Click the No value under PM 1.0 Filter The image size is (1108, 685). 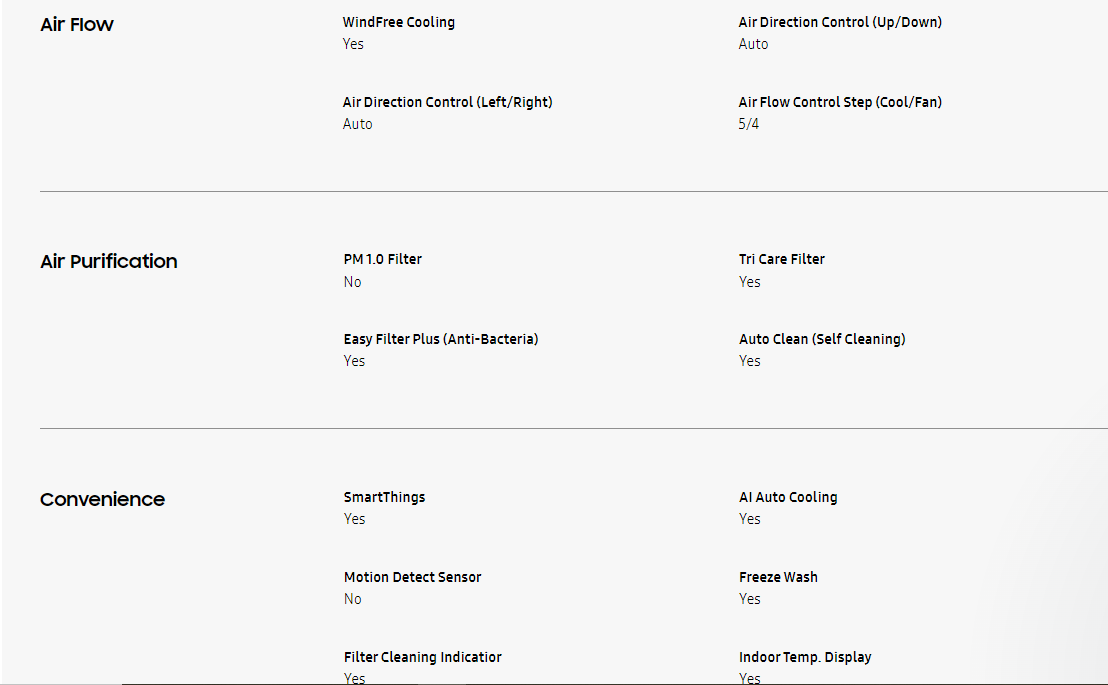(x=352, y=282)
